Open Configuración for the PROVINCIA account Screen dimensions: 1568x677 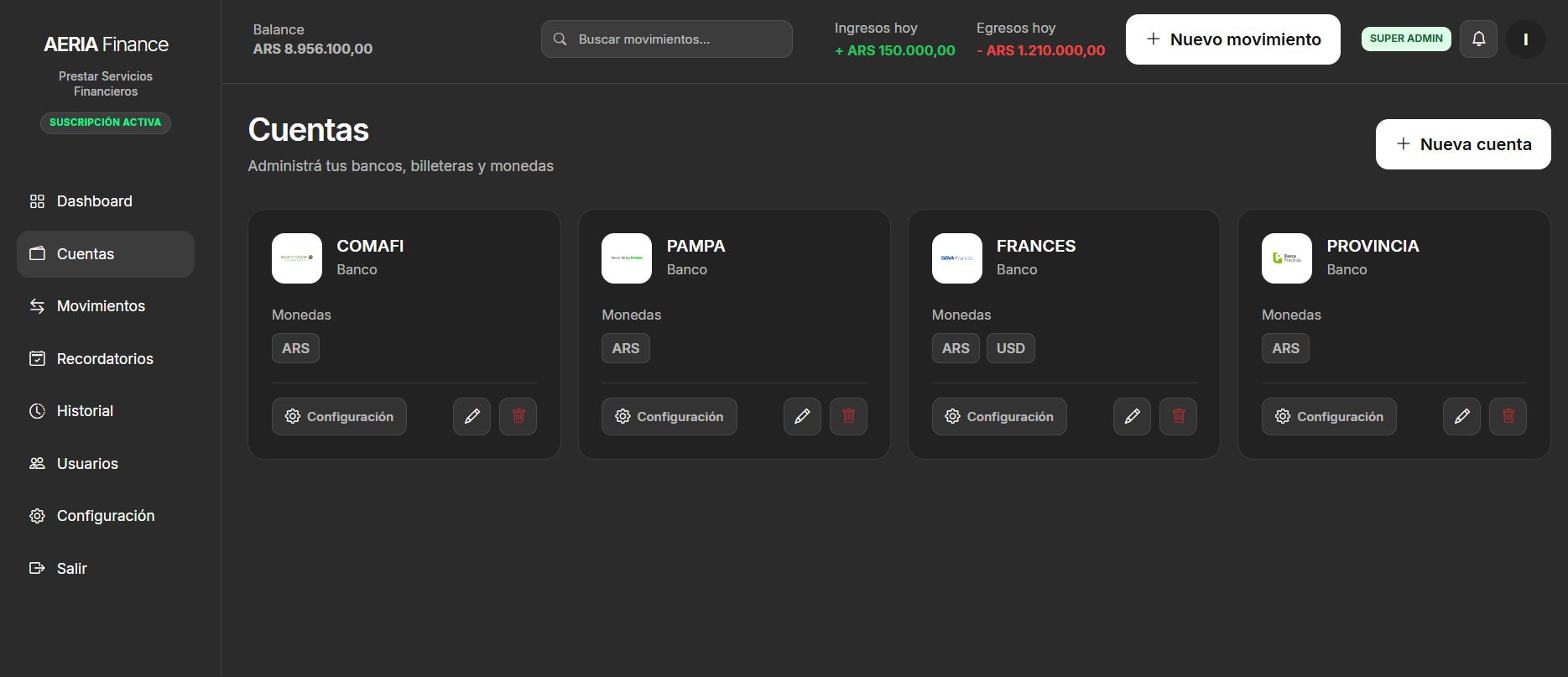tap(1329, 416)
